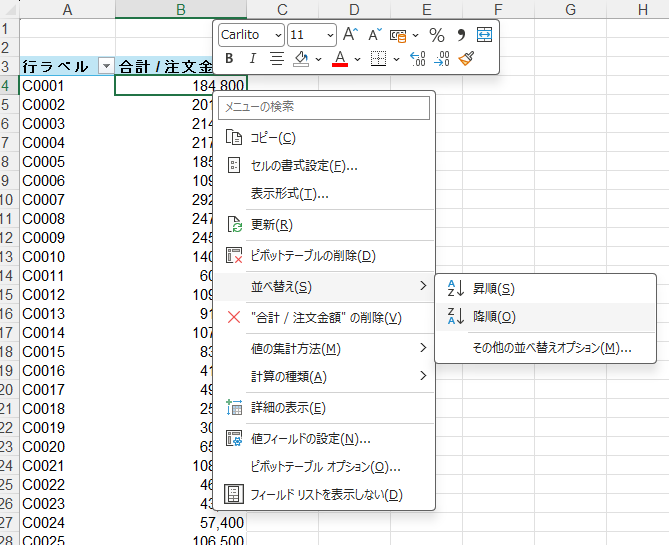Apply fill color bucket icon
Image resolution: width=669 pixels, height=545 pixels.
point(301,59)
